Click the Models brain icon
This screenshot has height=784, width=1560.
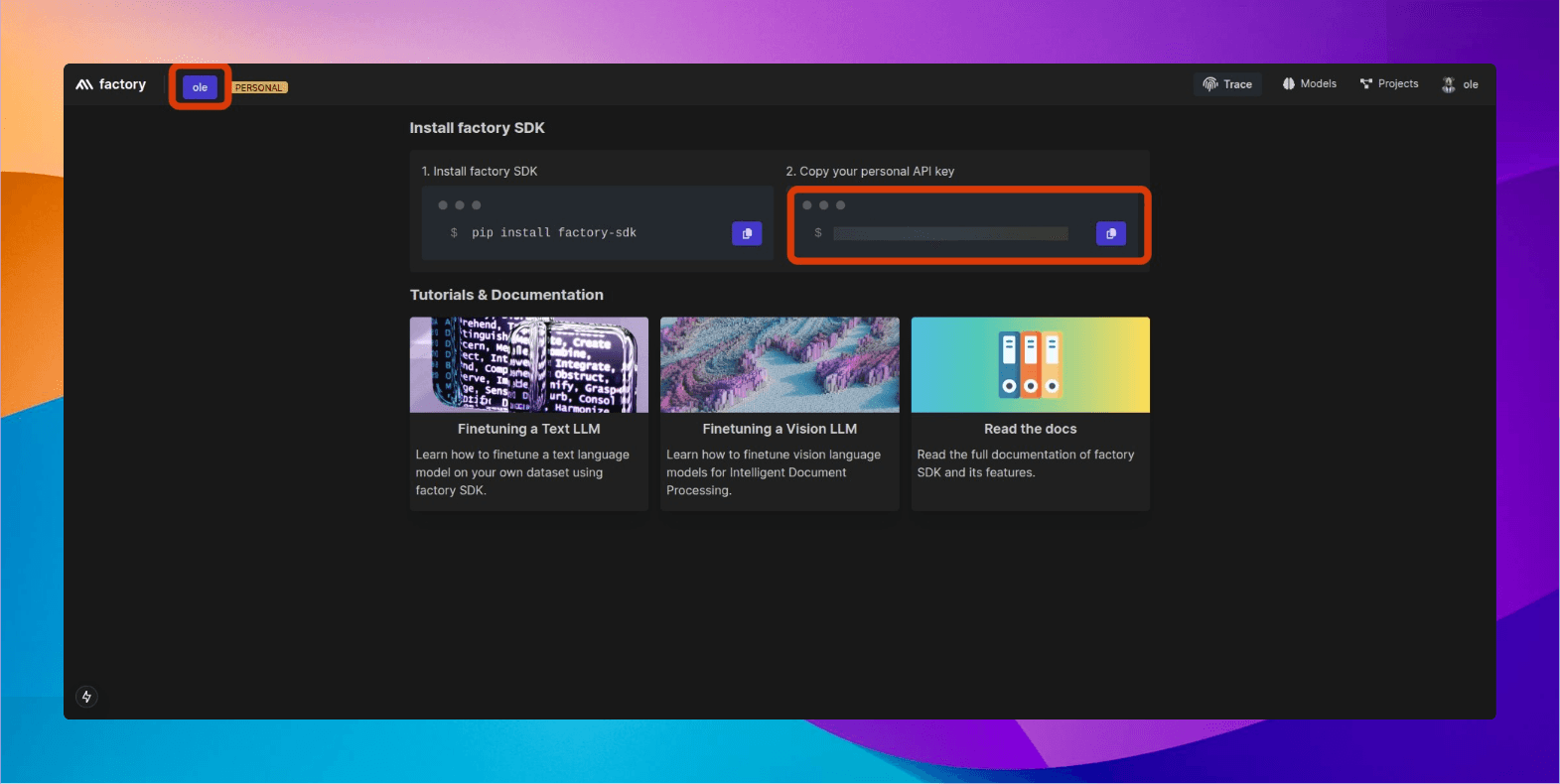(1288, 84)
